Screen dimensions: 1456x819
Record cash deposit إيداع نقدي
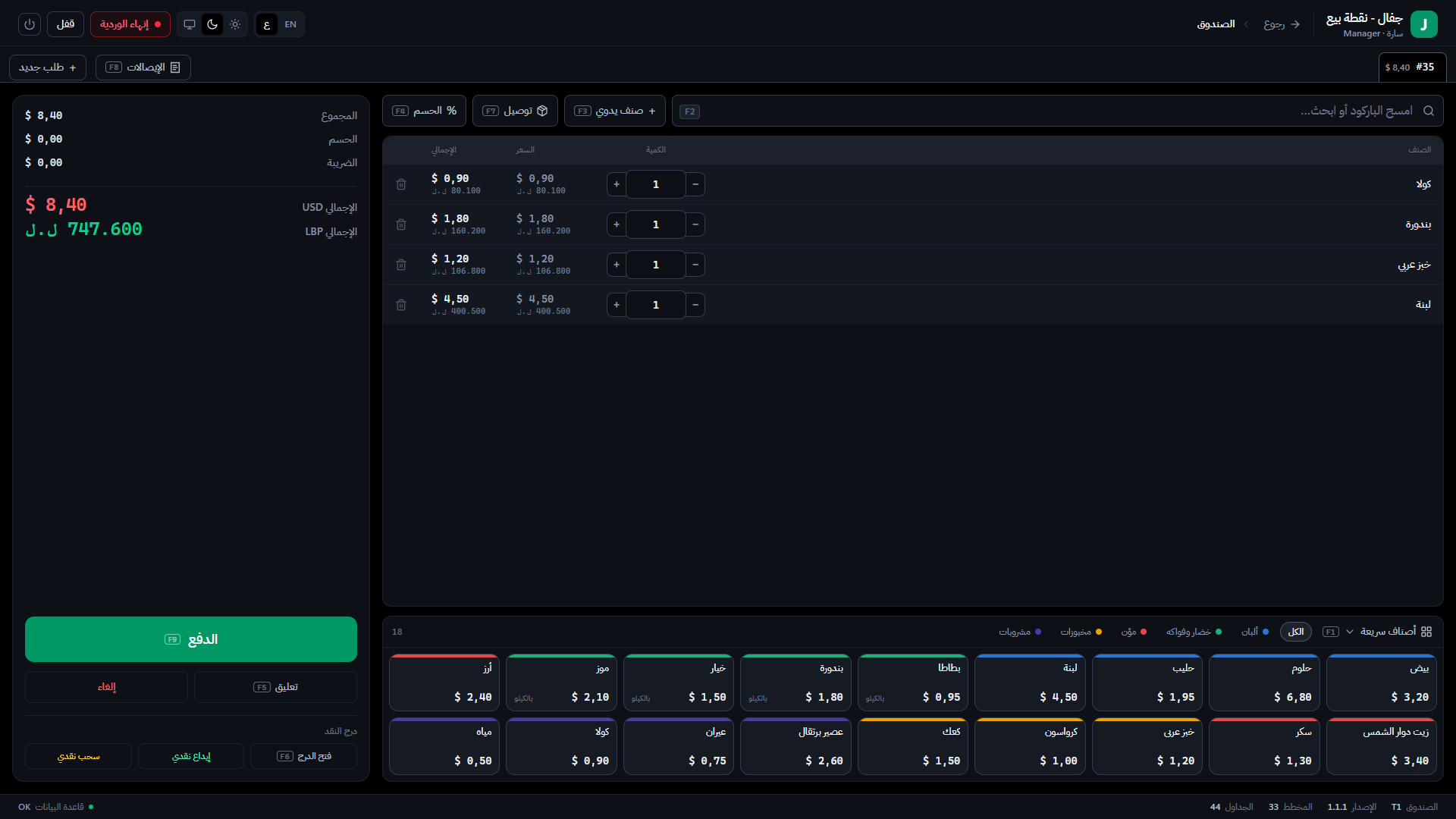[x=191, y=756]
